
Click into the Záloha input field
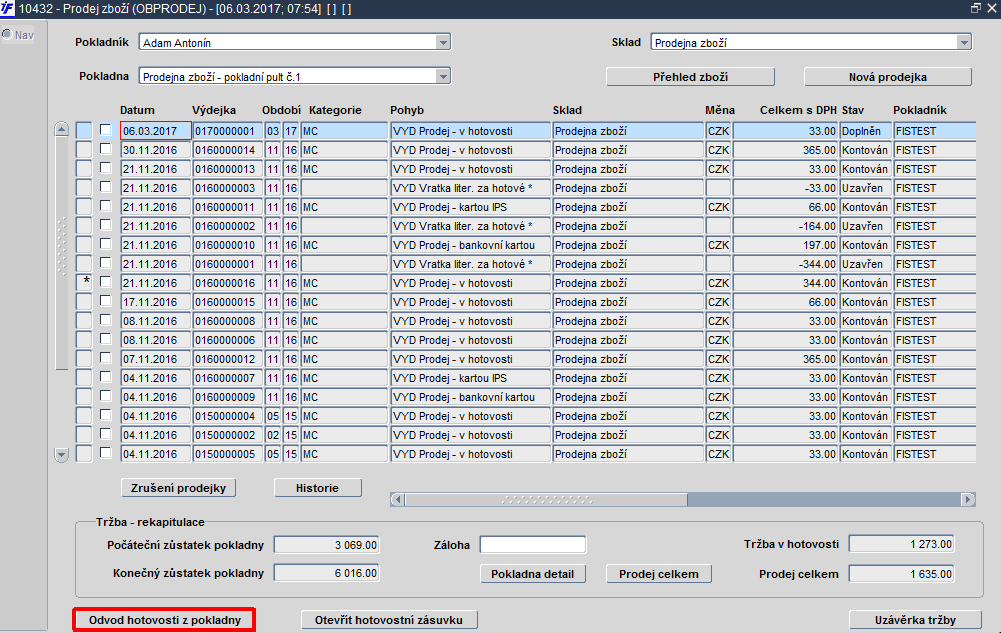(532, 544)
